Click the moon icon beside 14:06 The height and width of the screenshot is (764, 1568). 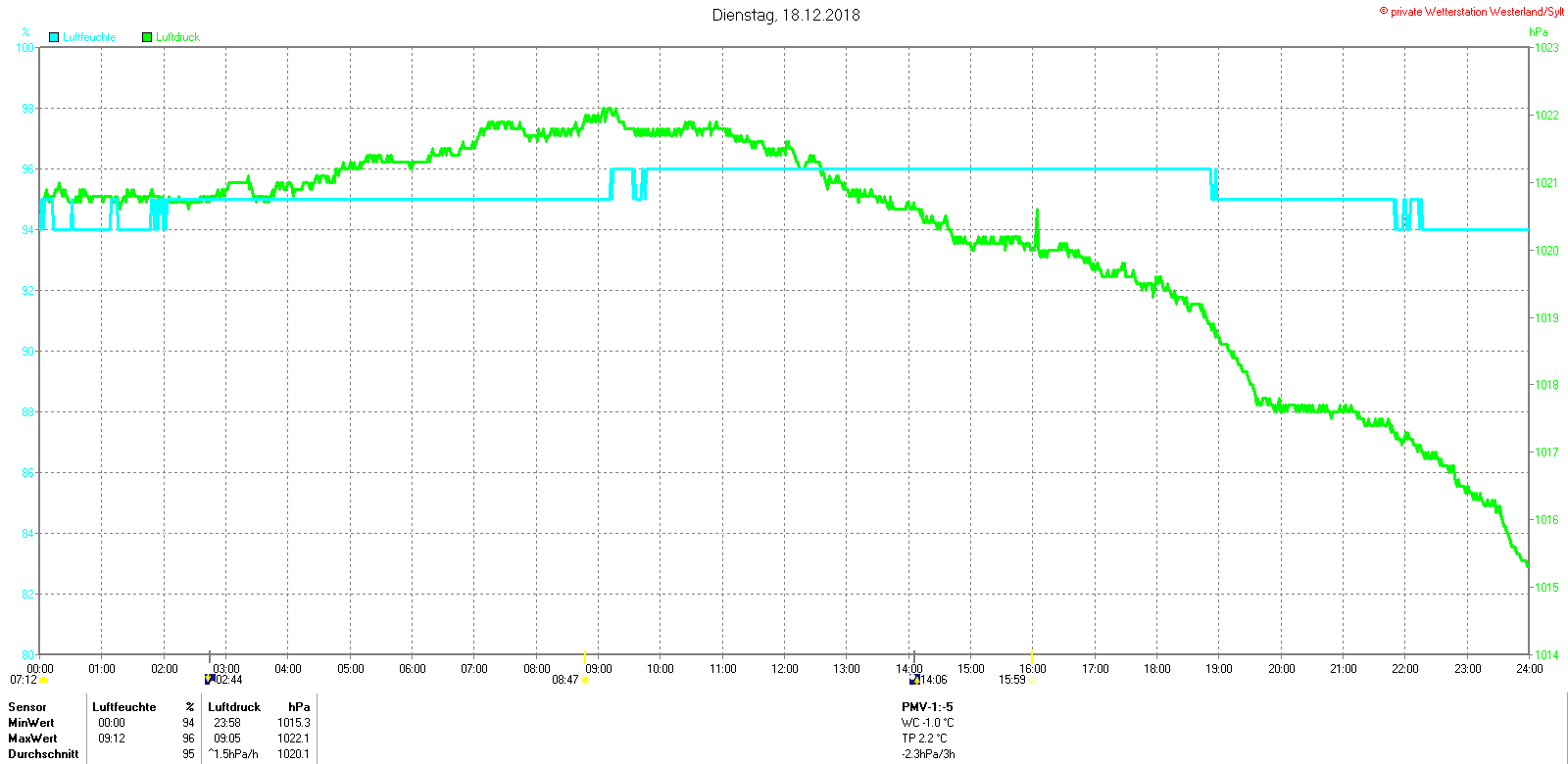(x=914, y=679)
